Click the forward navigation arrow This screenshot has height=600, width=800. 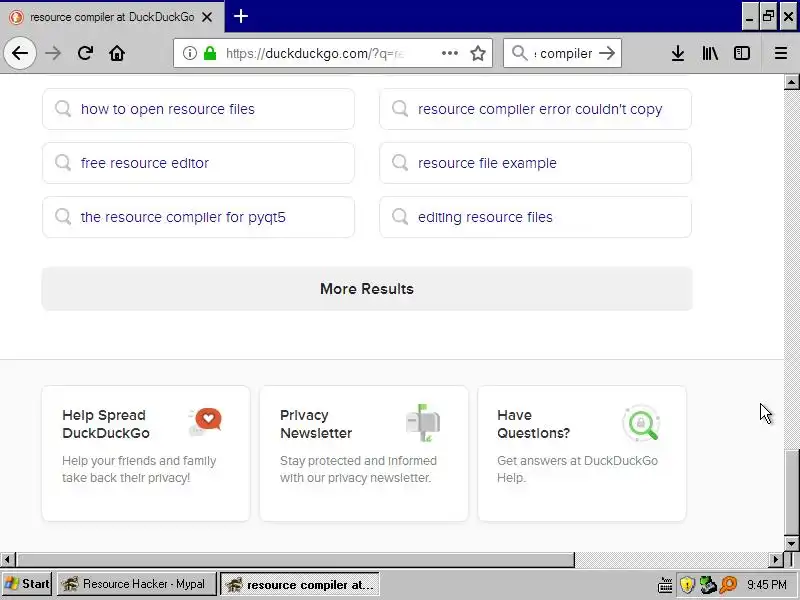[x=53, y=53]
